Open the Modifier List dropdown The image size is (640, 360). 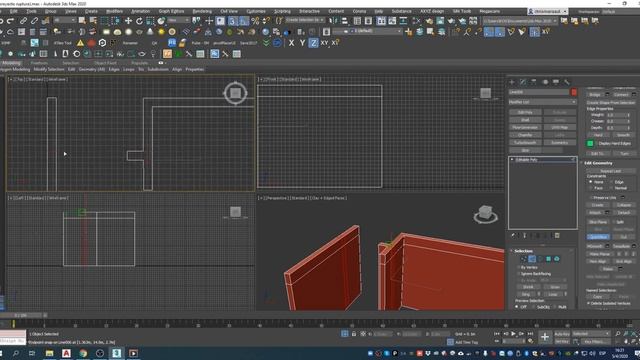click(542, 102)
